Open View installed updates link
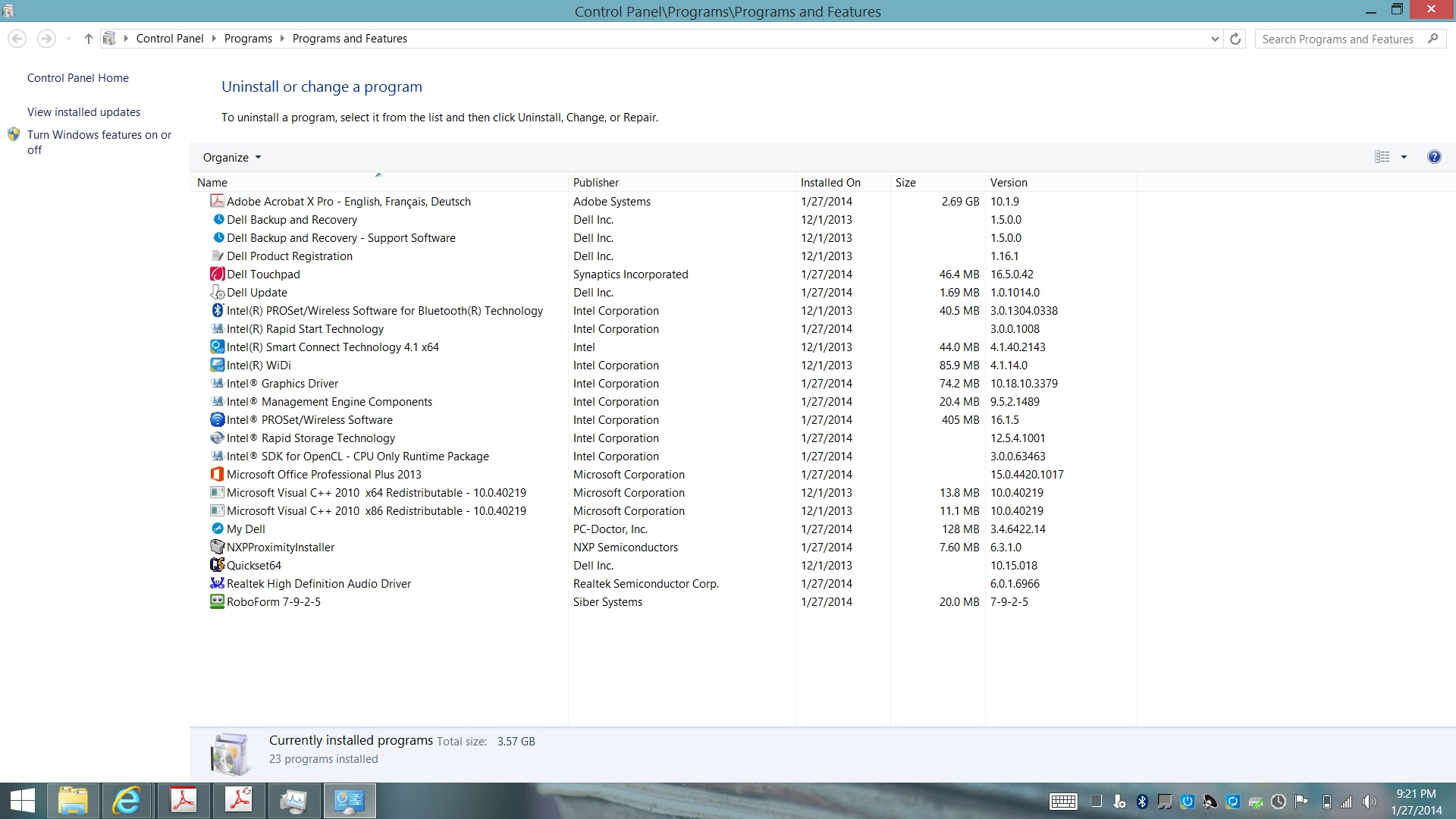1456x819 pixels. [84, 111]
